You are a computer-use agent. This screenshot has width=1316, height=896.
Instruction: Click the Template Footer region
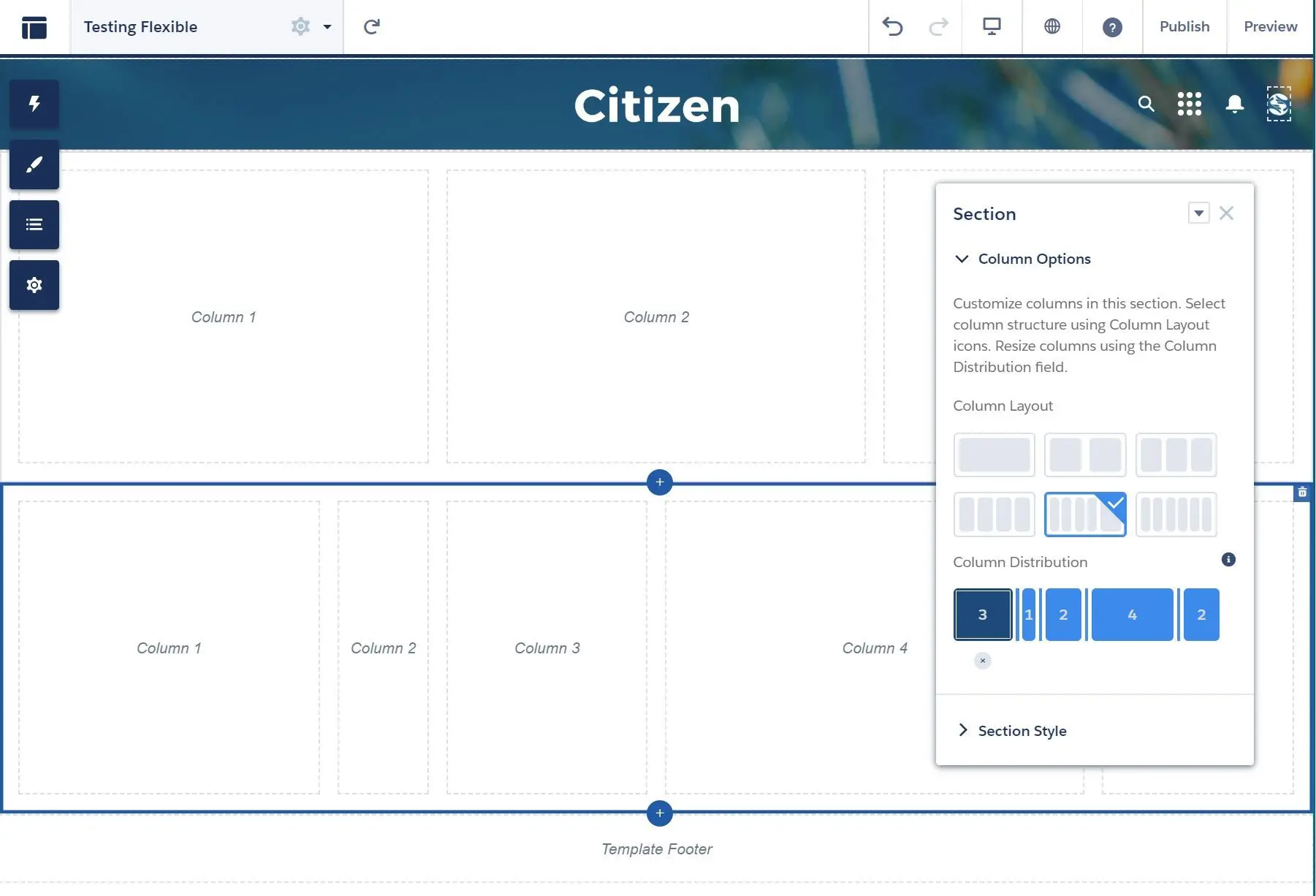pyautogui.click(x=657, y=849)
